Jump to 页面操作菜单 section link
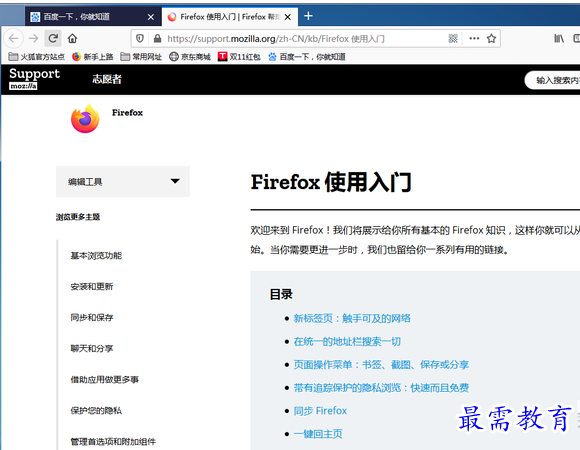Viewport: 580px width, 450px height. click(381, 365)
